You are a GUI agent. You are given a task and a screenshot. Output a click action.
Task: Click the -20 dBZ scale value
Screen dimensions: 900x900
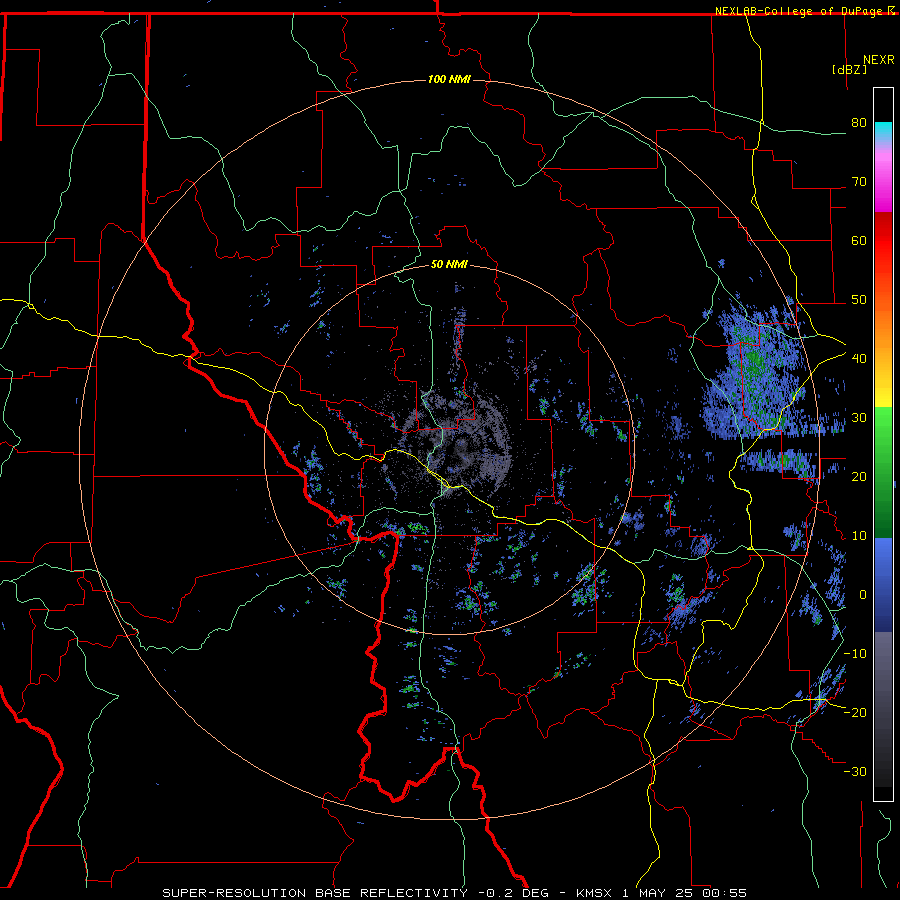point(855,713)
